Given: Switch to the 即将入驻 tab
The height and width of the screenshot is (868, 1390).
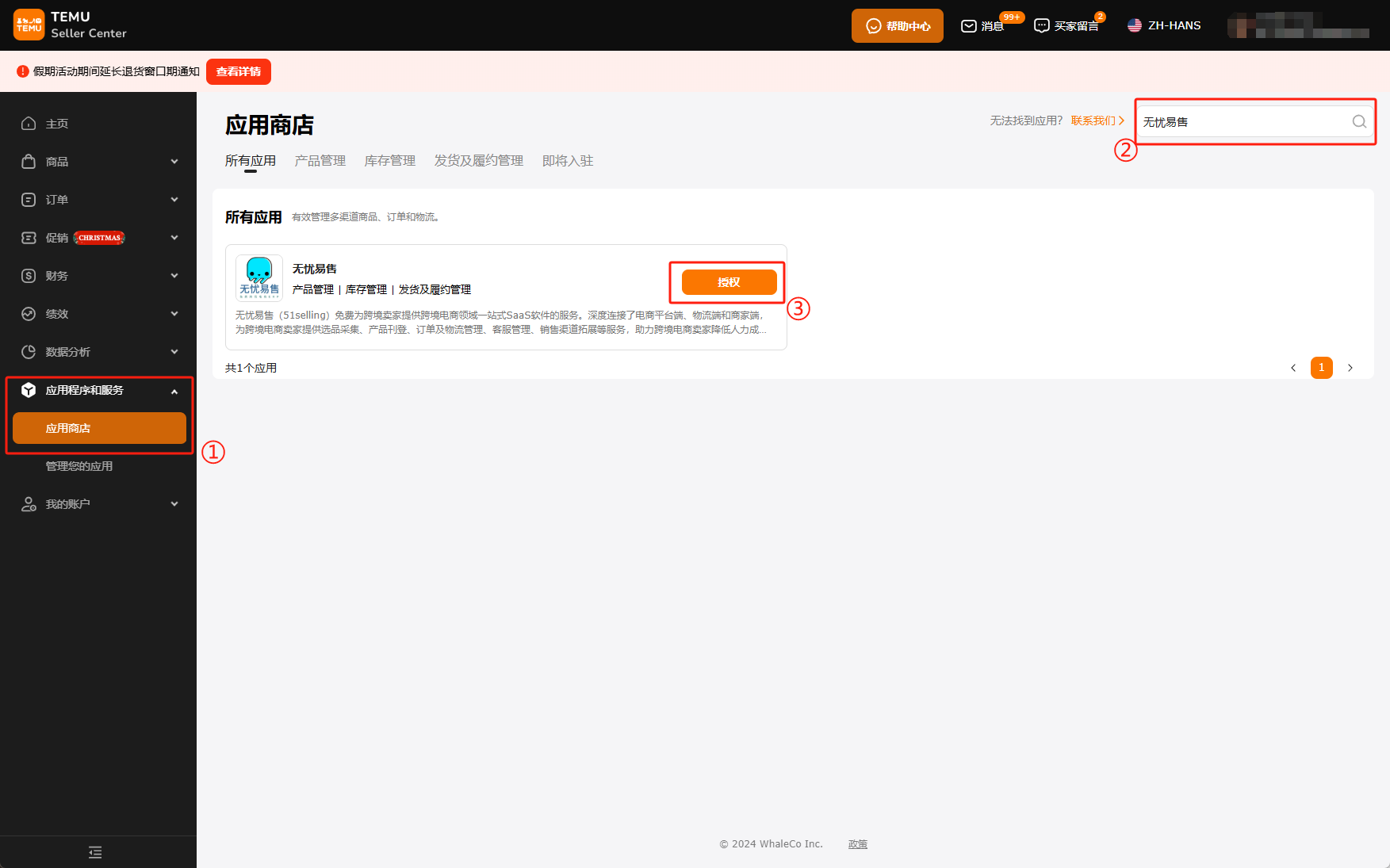Looking at the screenshot, I should click(x=568, y=161).
